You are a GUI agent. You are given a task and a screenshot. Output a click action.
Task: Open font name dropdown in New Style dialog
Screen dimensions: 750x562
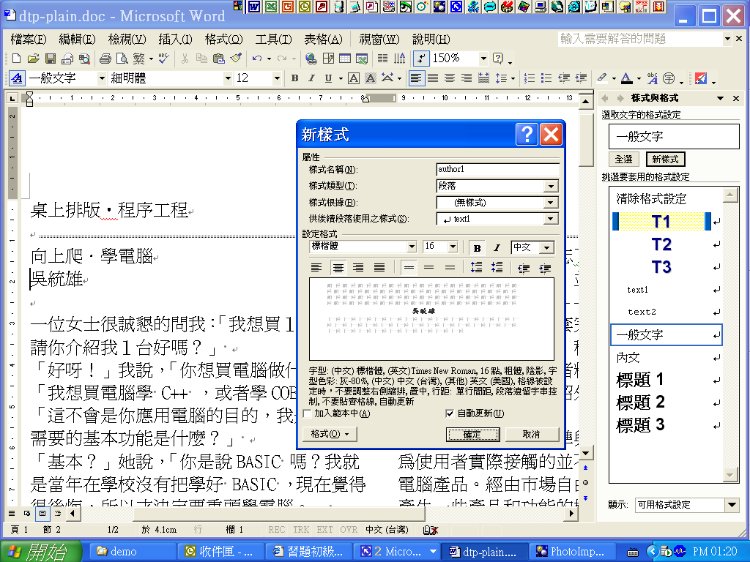[412, 247]
